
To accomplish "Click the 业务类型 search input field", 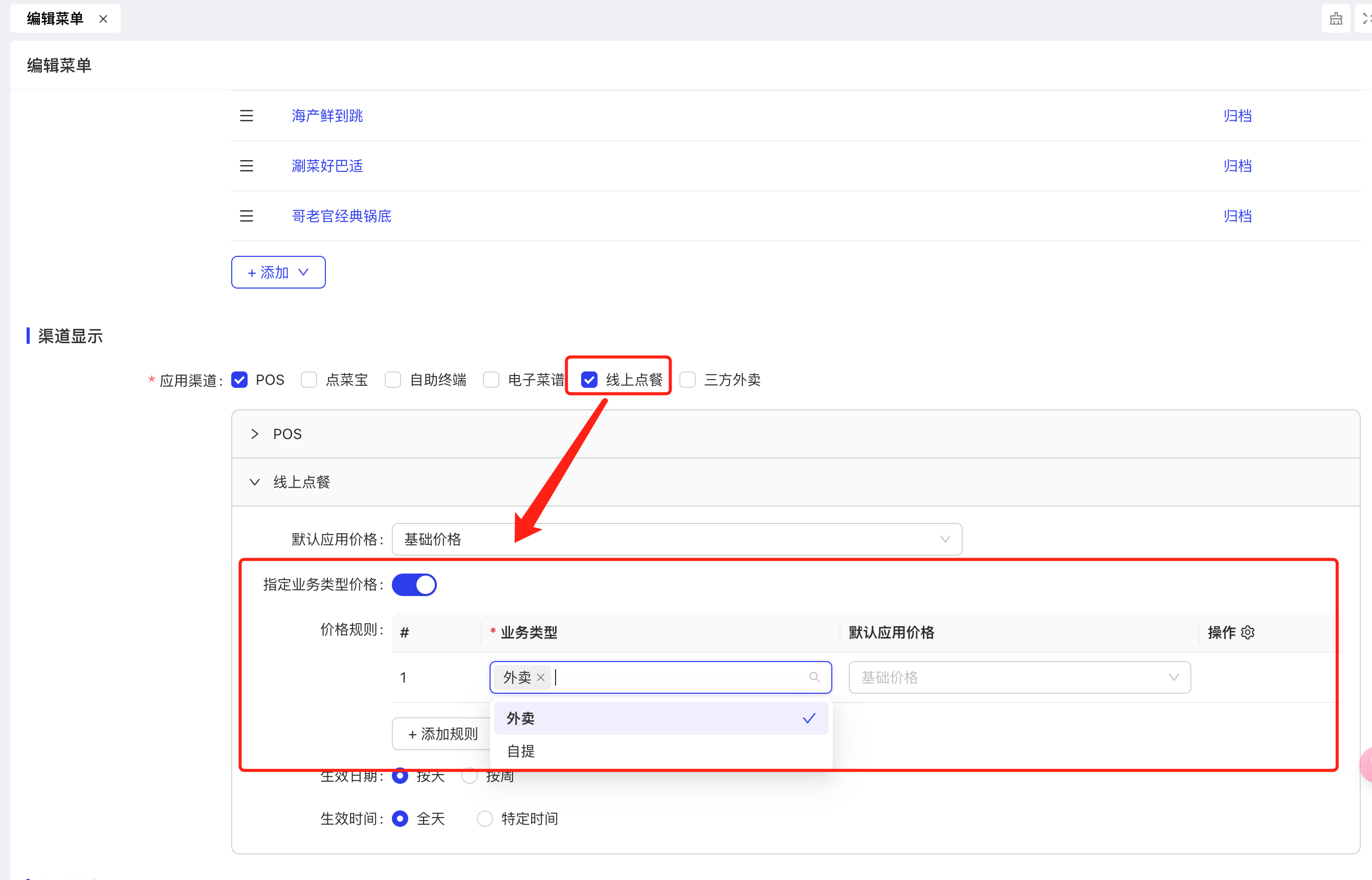I will pos(661,678).
